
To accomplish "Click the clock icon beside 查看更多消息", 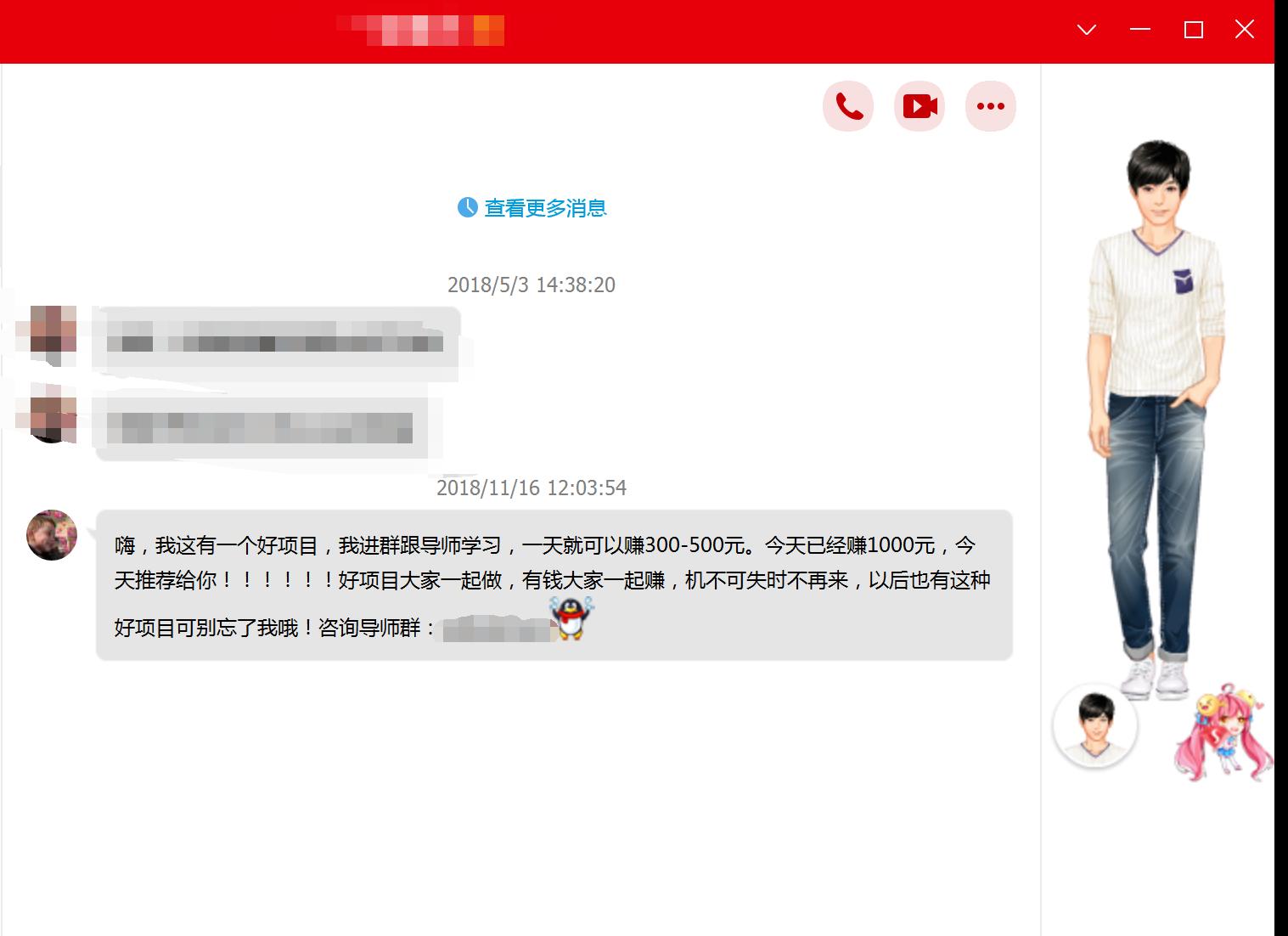I will 467,207.
